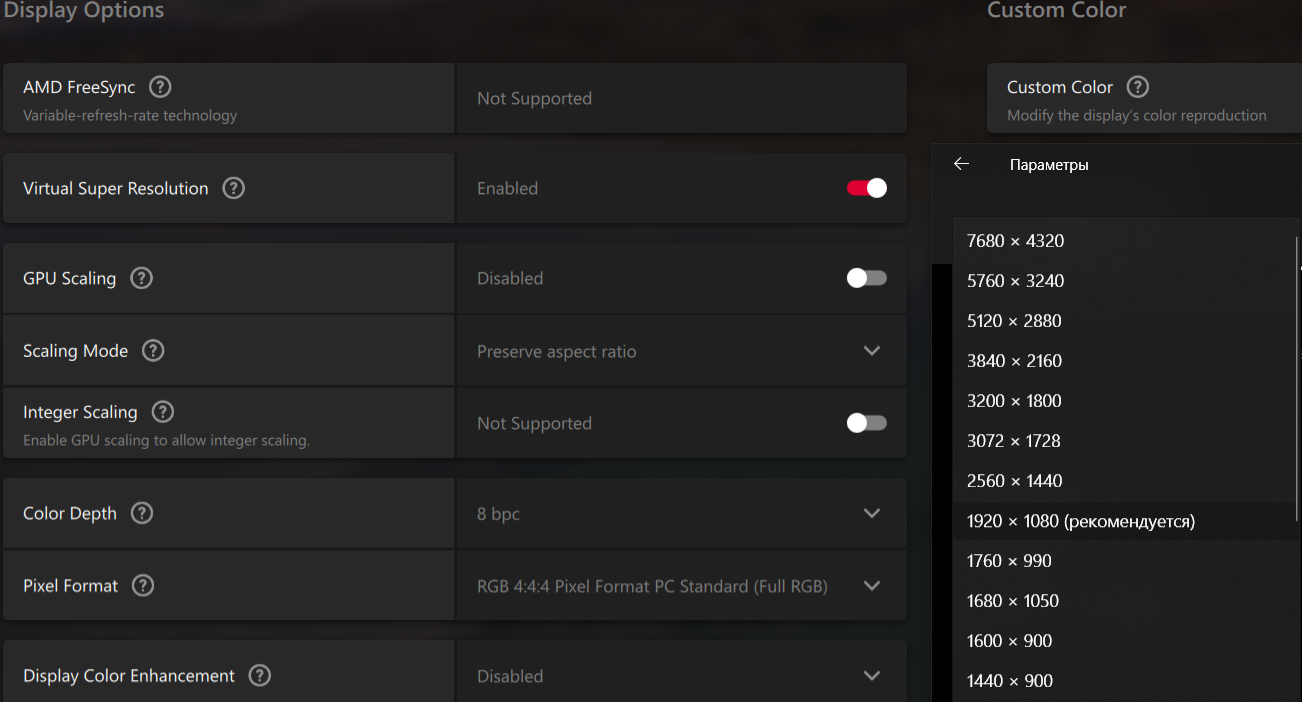Viewport: 1302px width, 702px height.
Task: Show the Color Depth help icon
Action: (142, 513)
